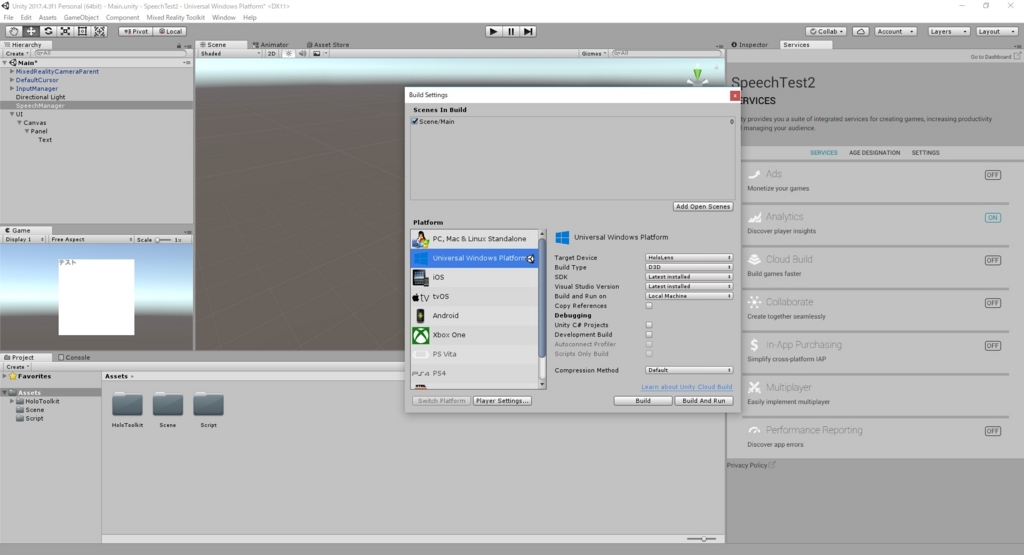
Task: Enable Copy References checkbox
Action: pos(649,306)
